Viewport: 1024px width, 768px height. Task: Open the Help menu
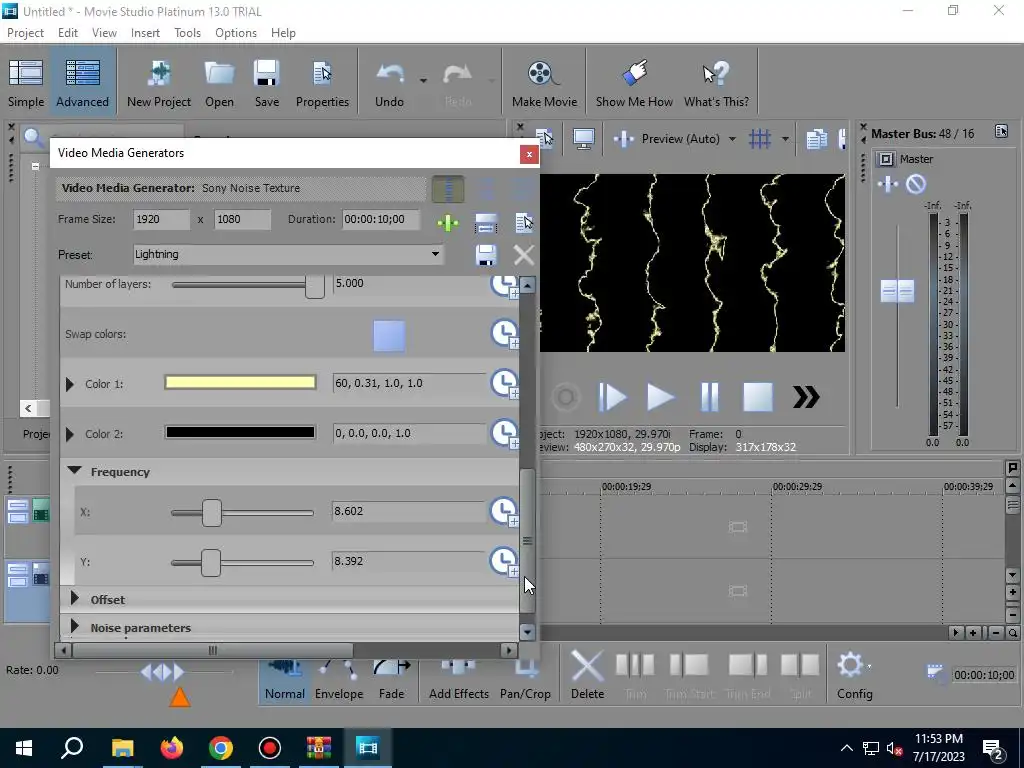283,33
